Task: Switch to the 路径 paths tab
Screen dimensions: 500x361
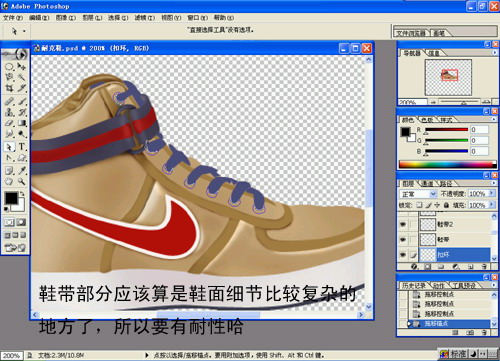Action: tap(447, 183)
